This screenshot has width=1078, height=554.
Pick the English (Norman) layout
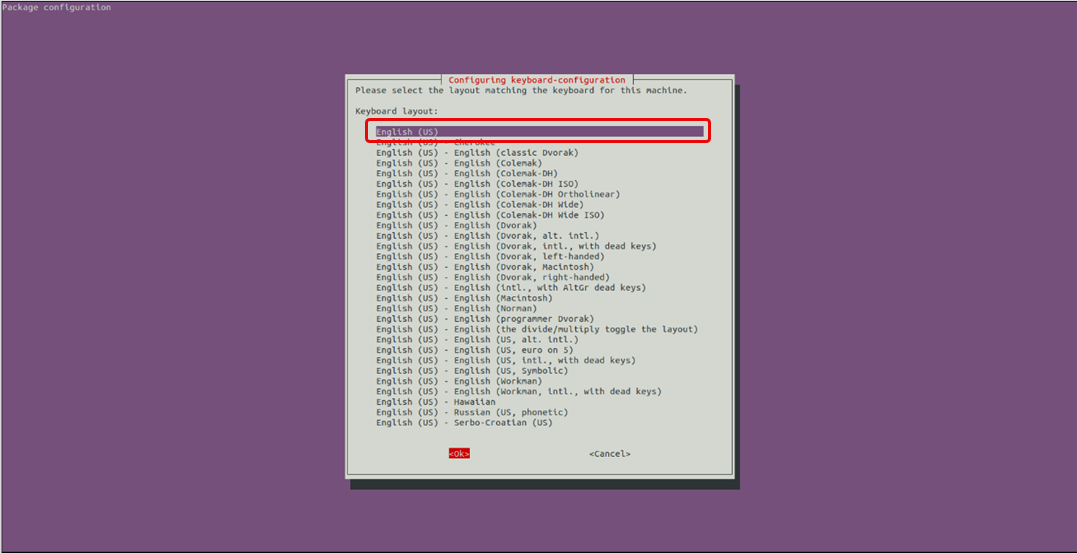click(456, 309)
